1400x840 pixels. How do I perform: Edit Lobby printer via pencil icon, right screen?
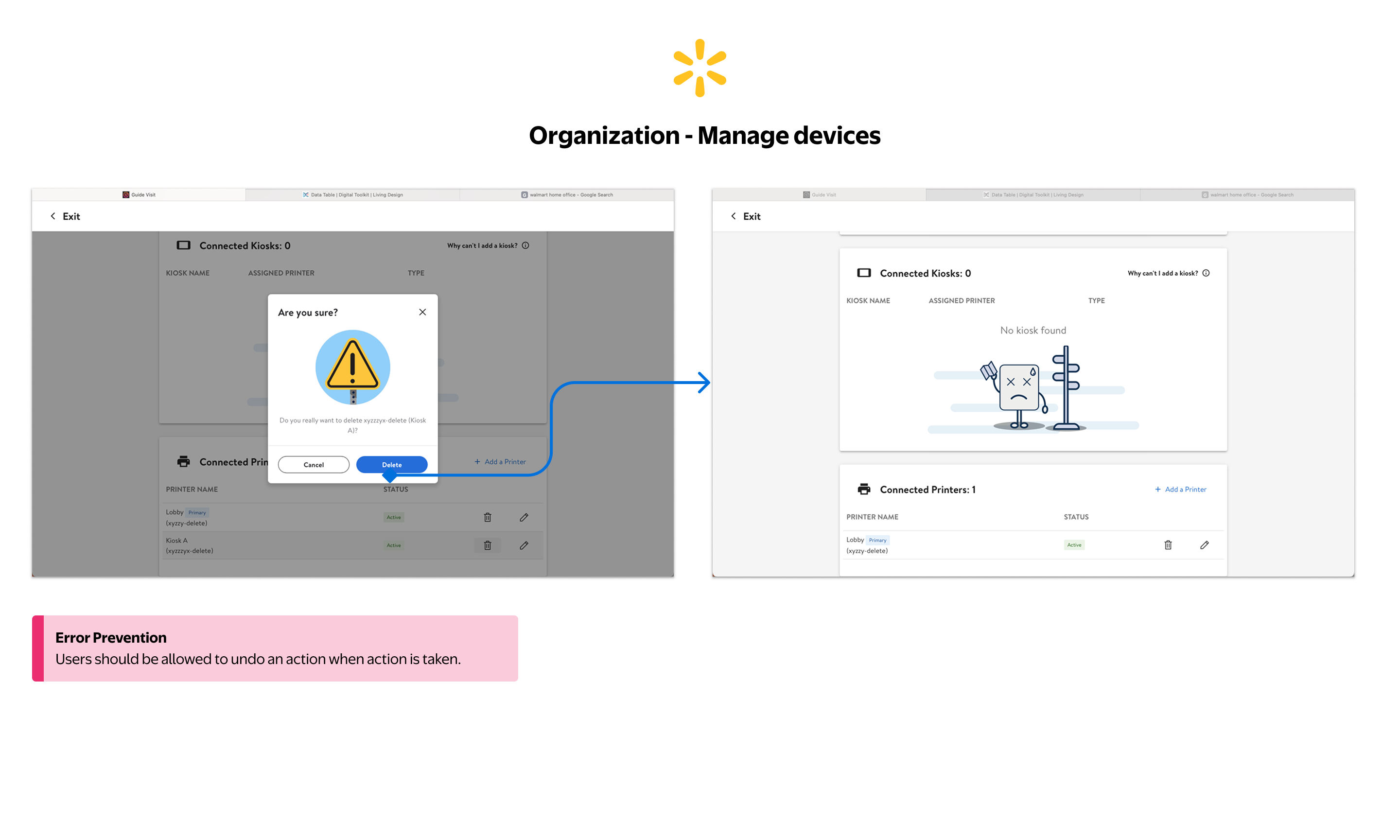point(1204,544)
